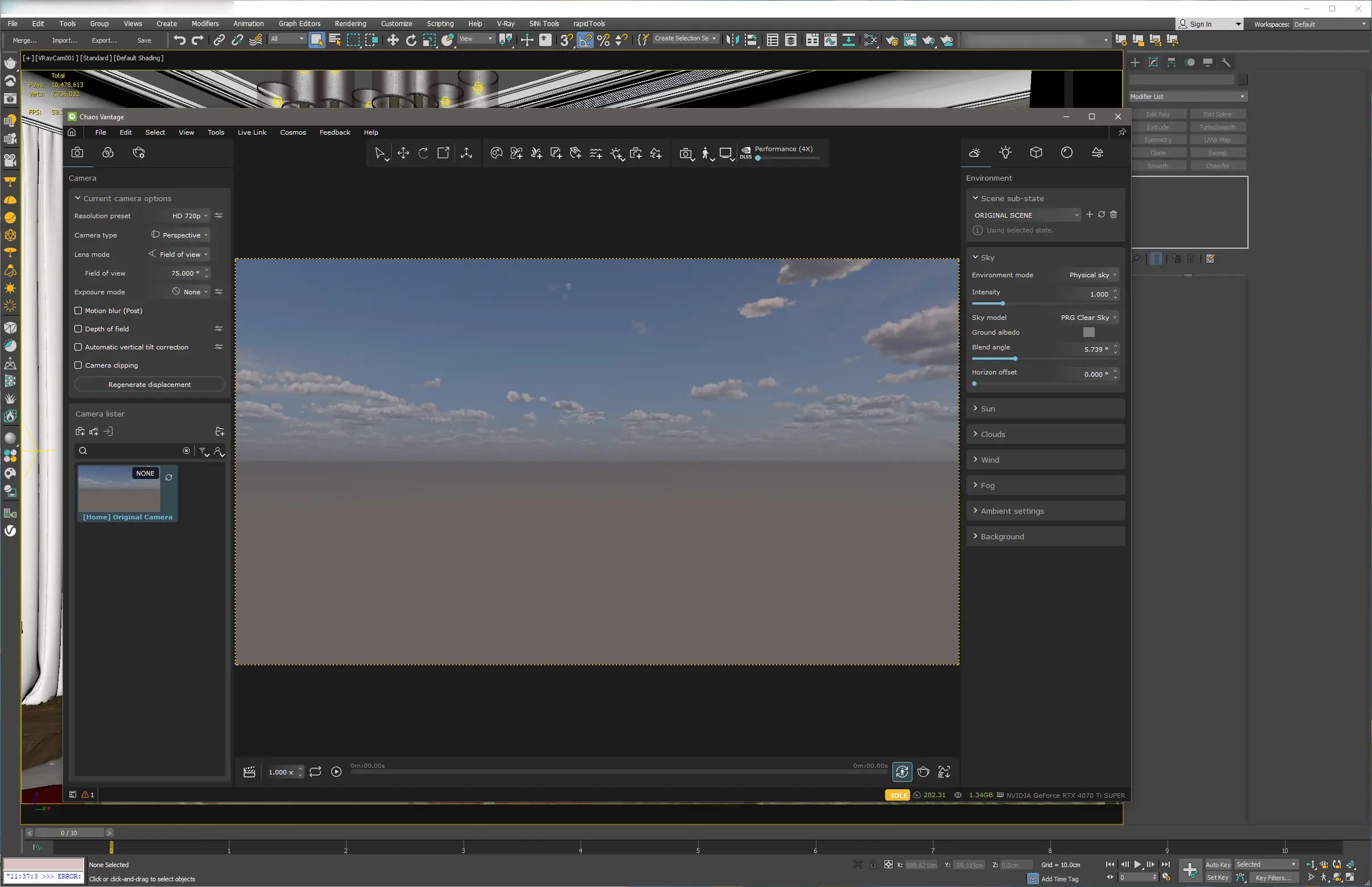
Task: Click the Auto Key button
Action: click(1217, 864)
